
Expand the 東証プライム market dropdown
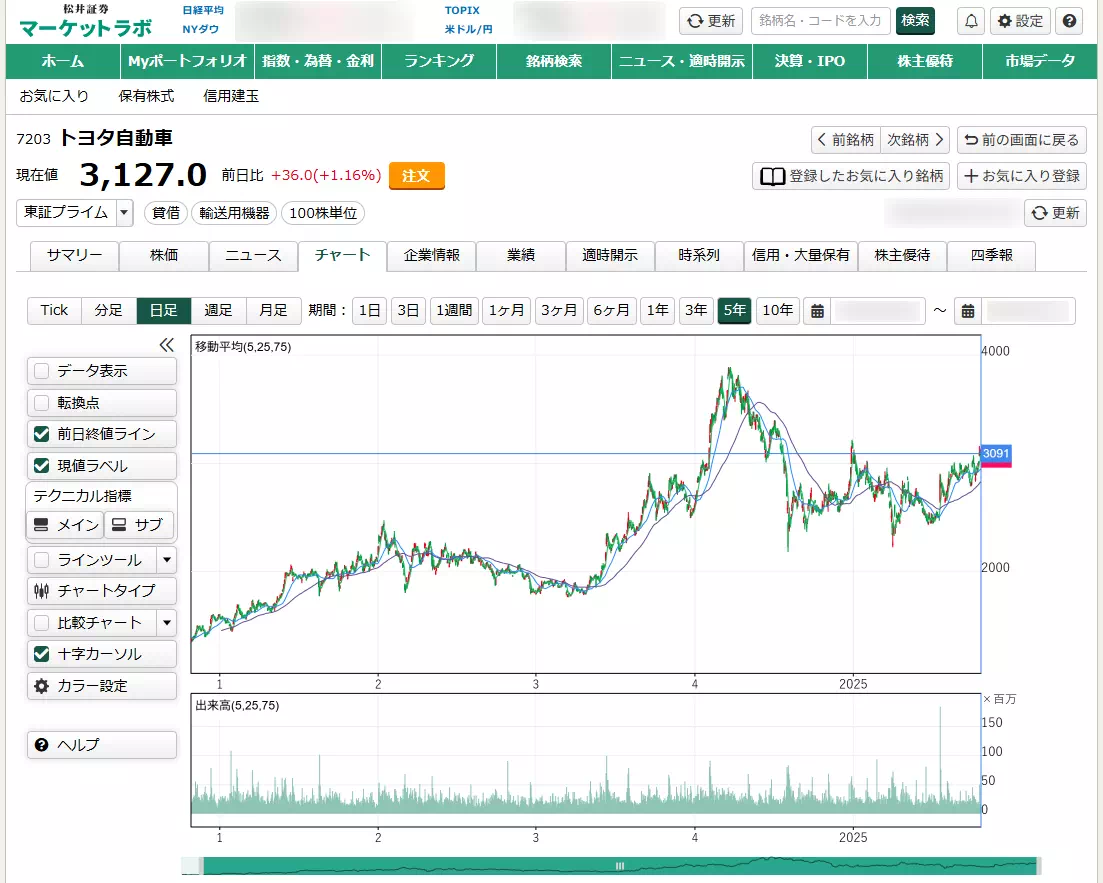point(124,212)
